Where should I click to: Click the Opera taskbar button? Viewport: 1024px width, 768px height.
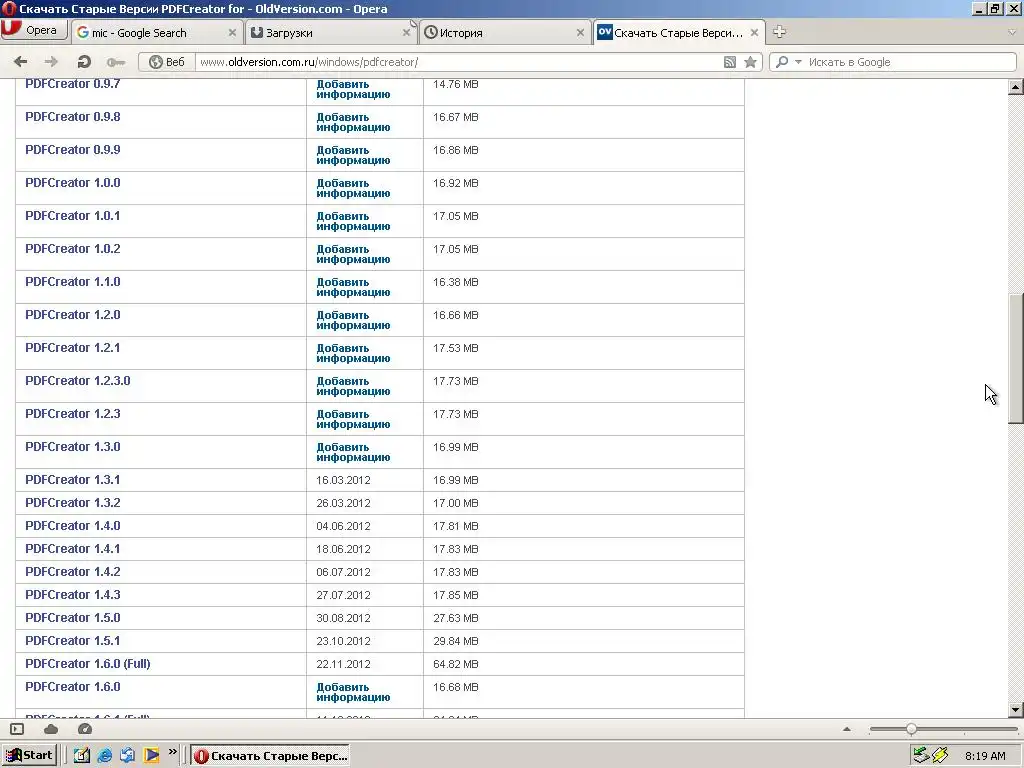click(x=270, y=756)
